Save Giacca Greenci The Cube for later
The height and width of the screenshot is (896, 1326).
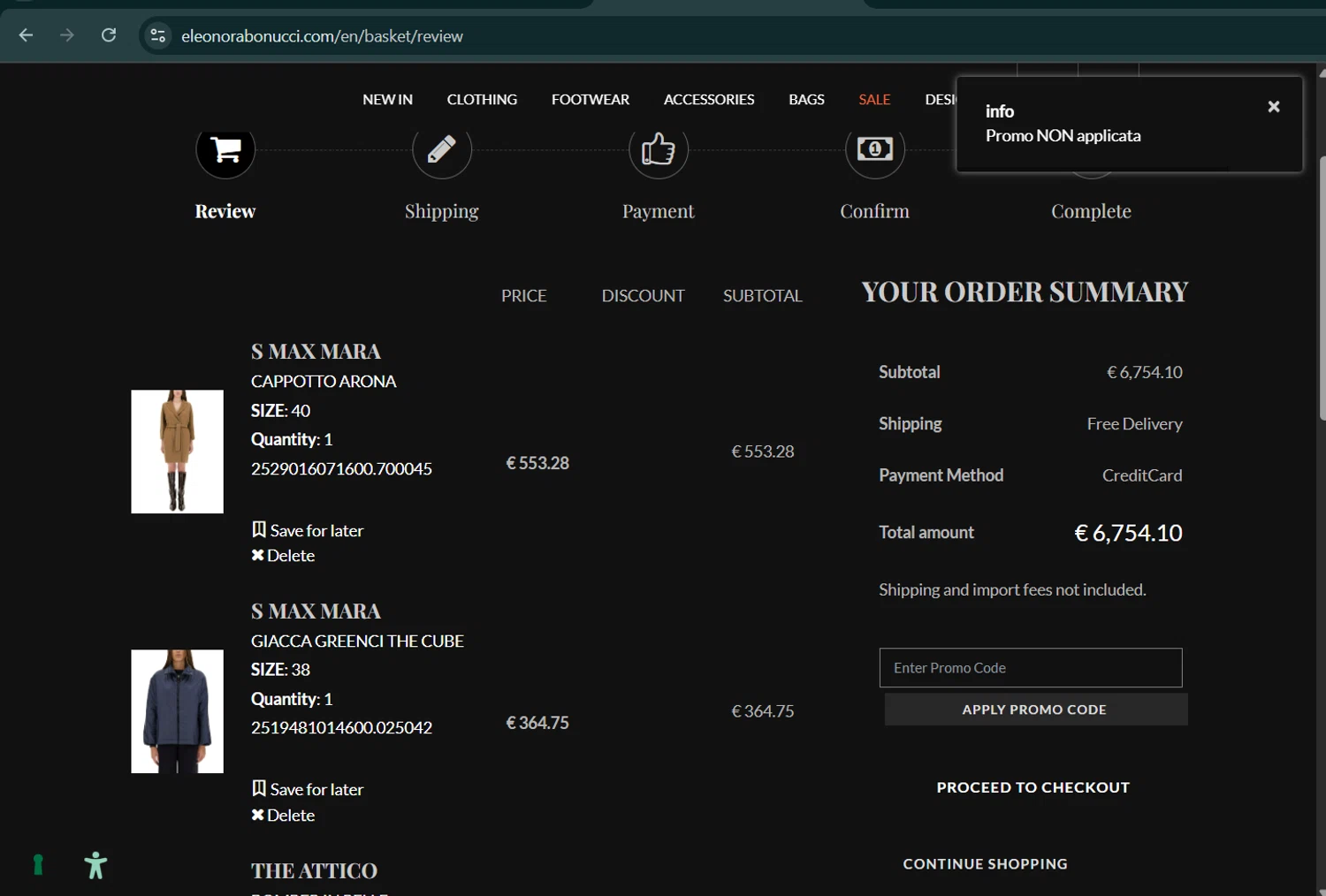point(308,789)
